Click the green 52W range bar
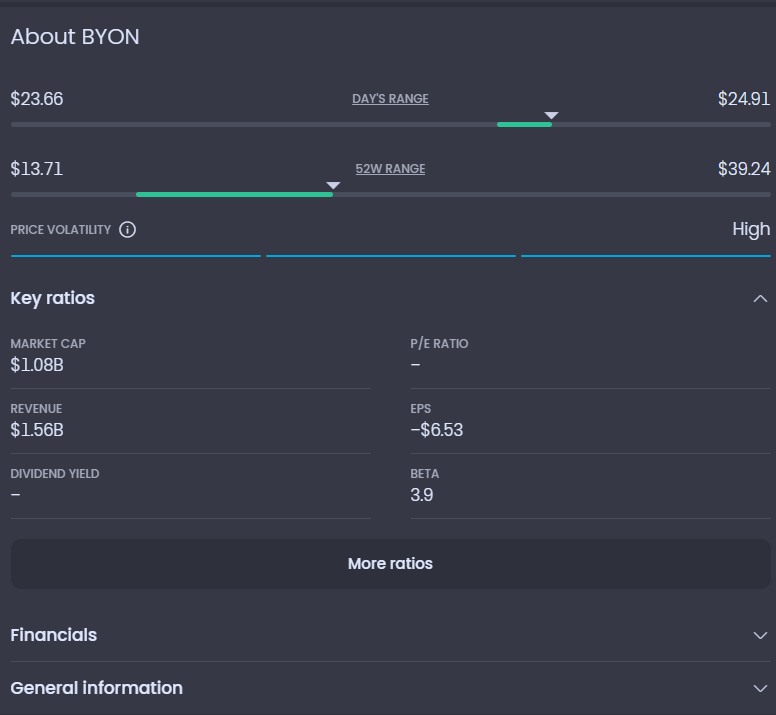776x715 pixels. point(235,194)
